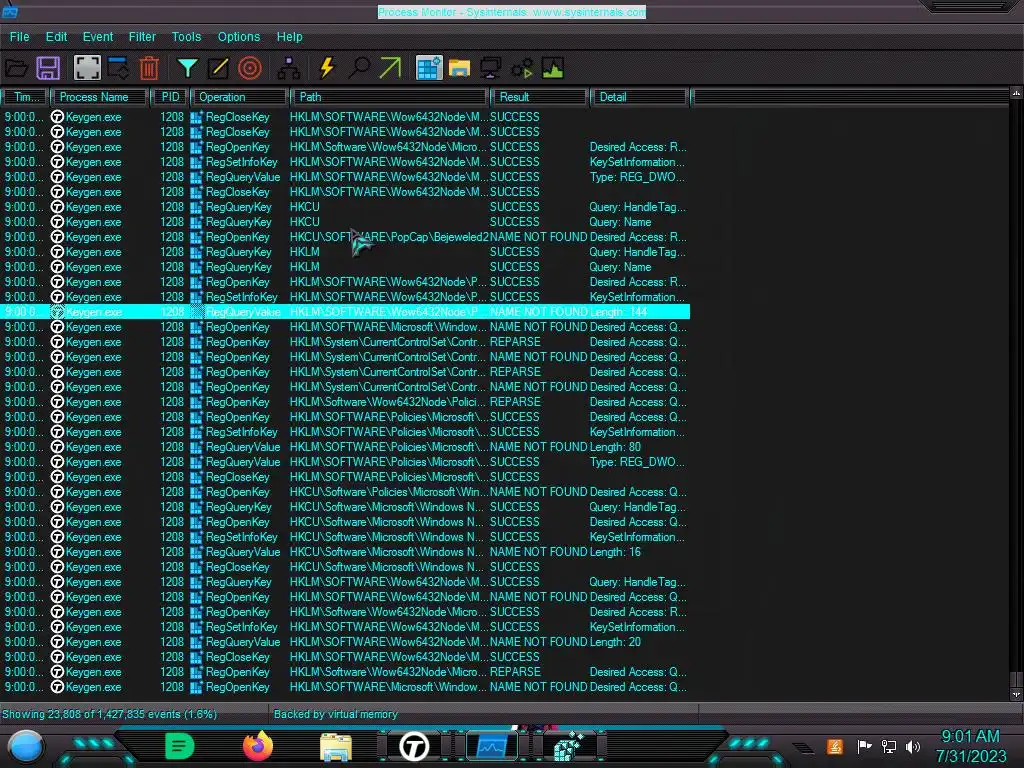This screenshot has width=1024, height=768.
Task: Click the Detail column header
Action: (639, 97)
